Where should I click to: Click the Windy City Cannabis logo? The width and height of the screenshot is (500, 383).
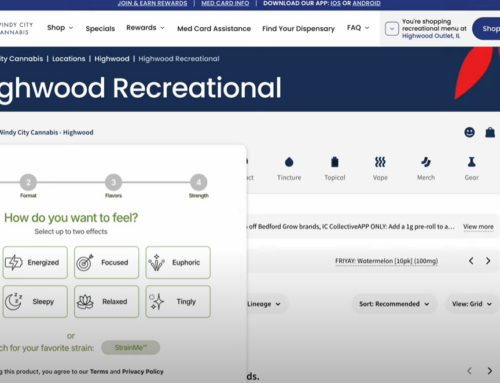pyautogui.click(x=16, y=29)
